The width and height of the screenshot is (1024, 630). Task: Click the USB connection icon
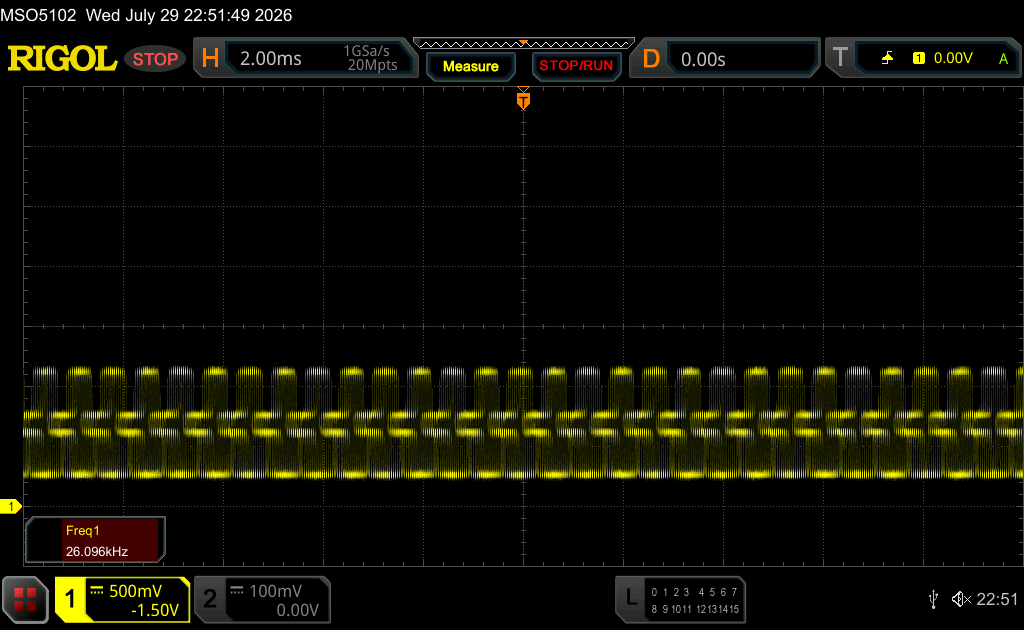[933, 599]
